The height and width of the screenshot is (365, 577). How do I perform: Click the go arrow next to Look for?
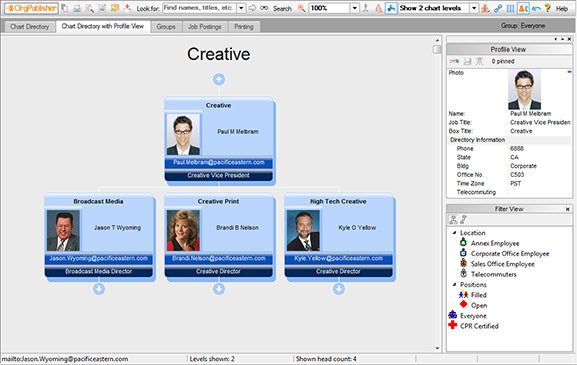pyautogui.click(x=252, y=8)
